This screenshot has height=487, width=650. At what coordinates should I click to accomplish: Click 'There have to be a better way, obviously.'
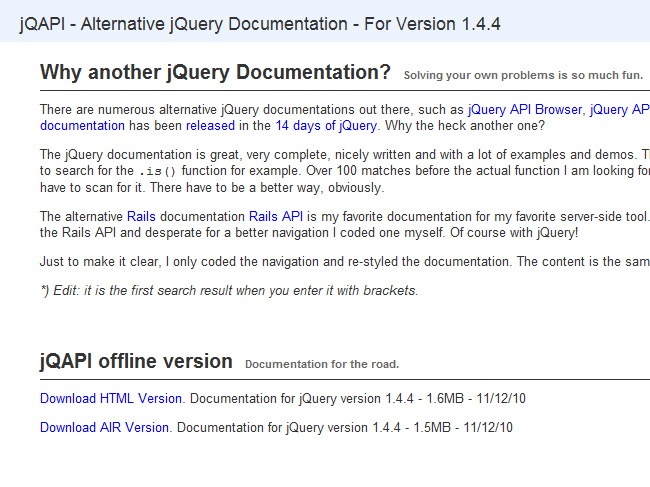pyautogui.click(x=267, y=188)
